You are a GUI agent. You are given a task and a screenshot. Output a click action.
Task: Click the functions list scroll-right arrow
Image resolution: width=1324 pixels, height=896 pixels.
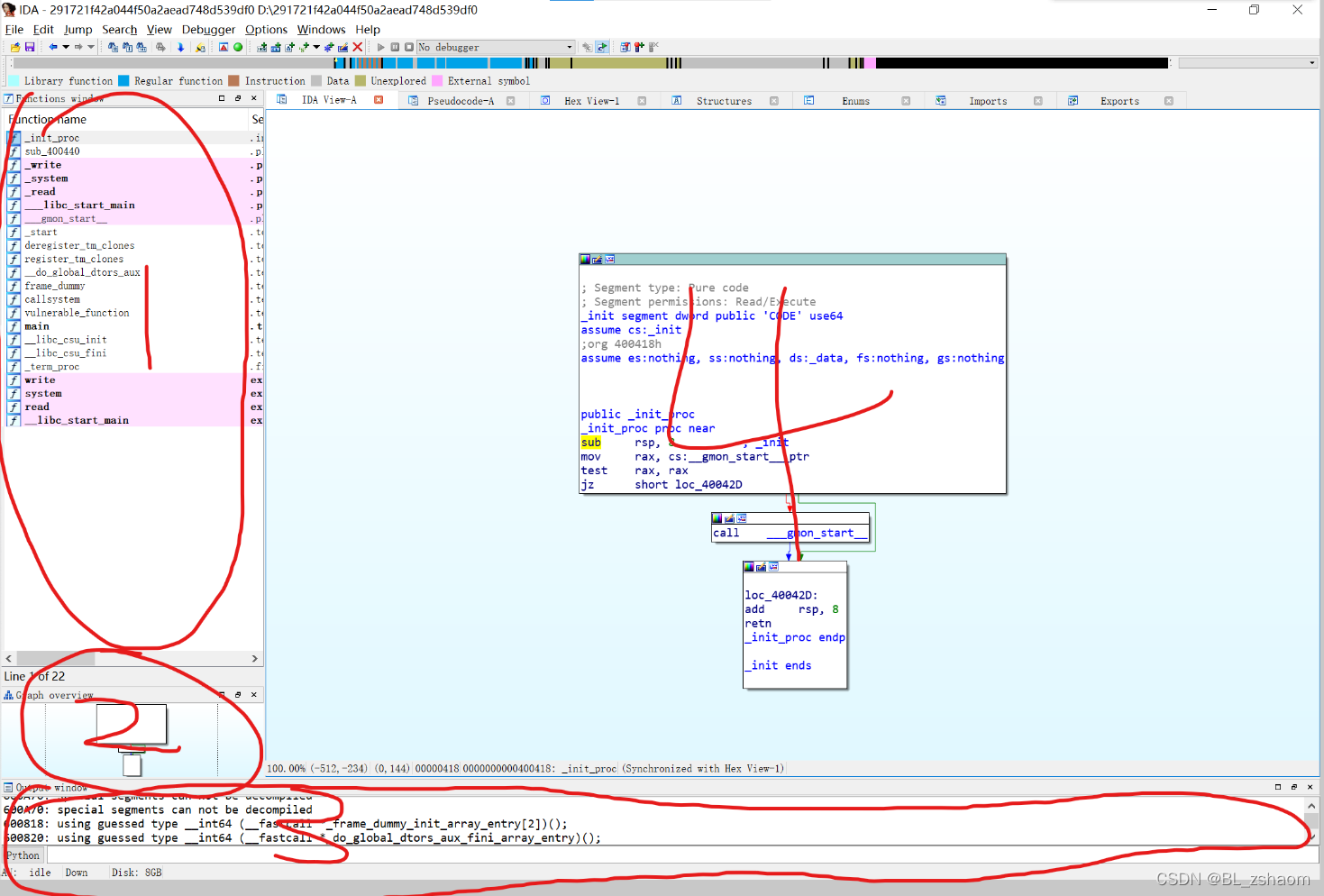(254, 659)
